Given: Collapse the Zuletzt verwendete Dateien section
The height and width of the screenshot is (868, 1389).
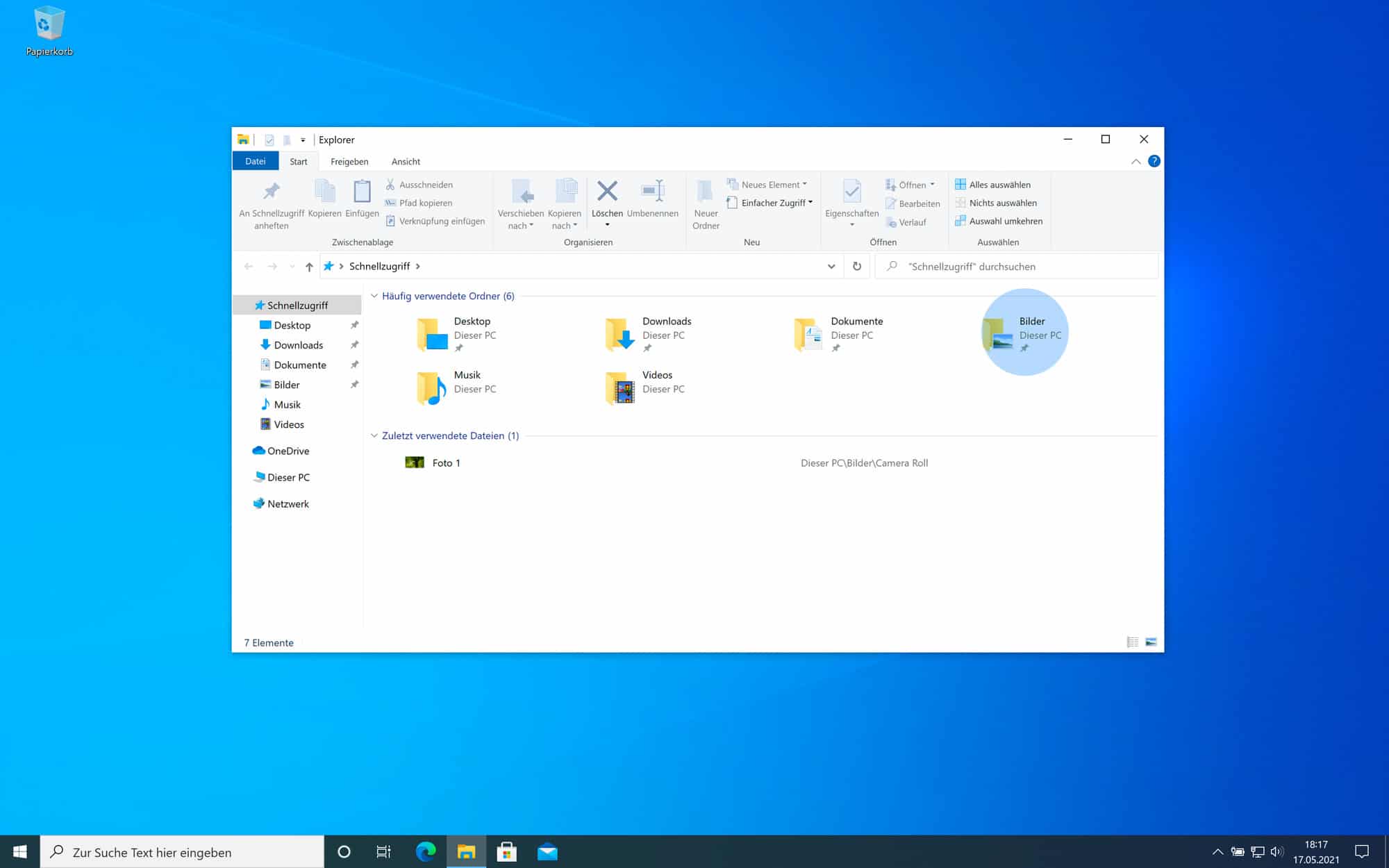Looking at the screenshot, I should tap(374, 435).
